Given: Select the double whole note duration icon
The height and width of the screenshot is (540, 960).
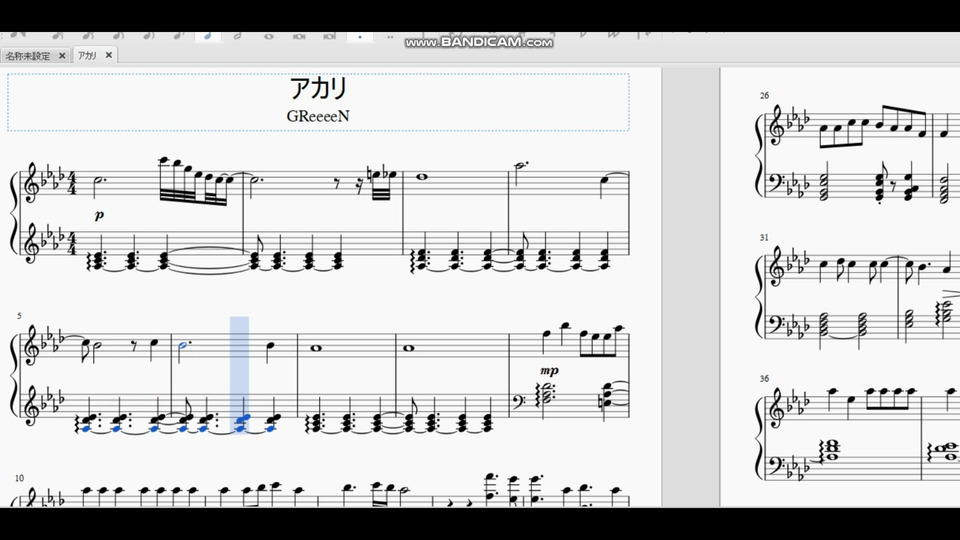Looking at the screenshot, I should click(299, 36).
